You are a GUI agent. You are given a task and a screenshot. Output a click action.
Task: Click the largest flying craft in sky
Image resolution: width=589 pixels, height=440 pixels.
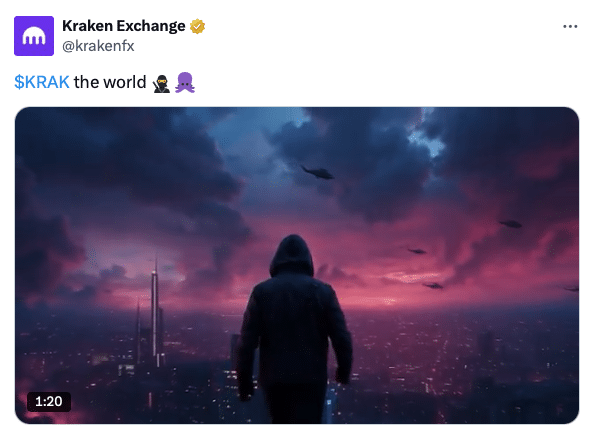(318, 172)
